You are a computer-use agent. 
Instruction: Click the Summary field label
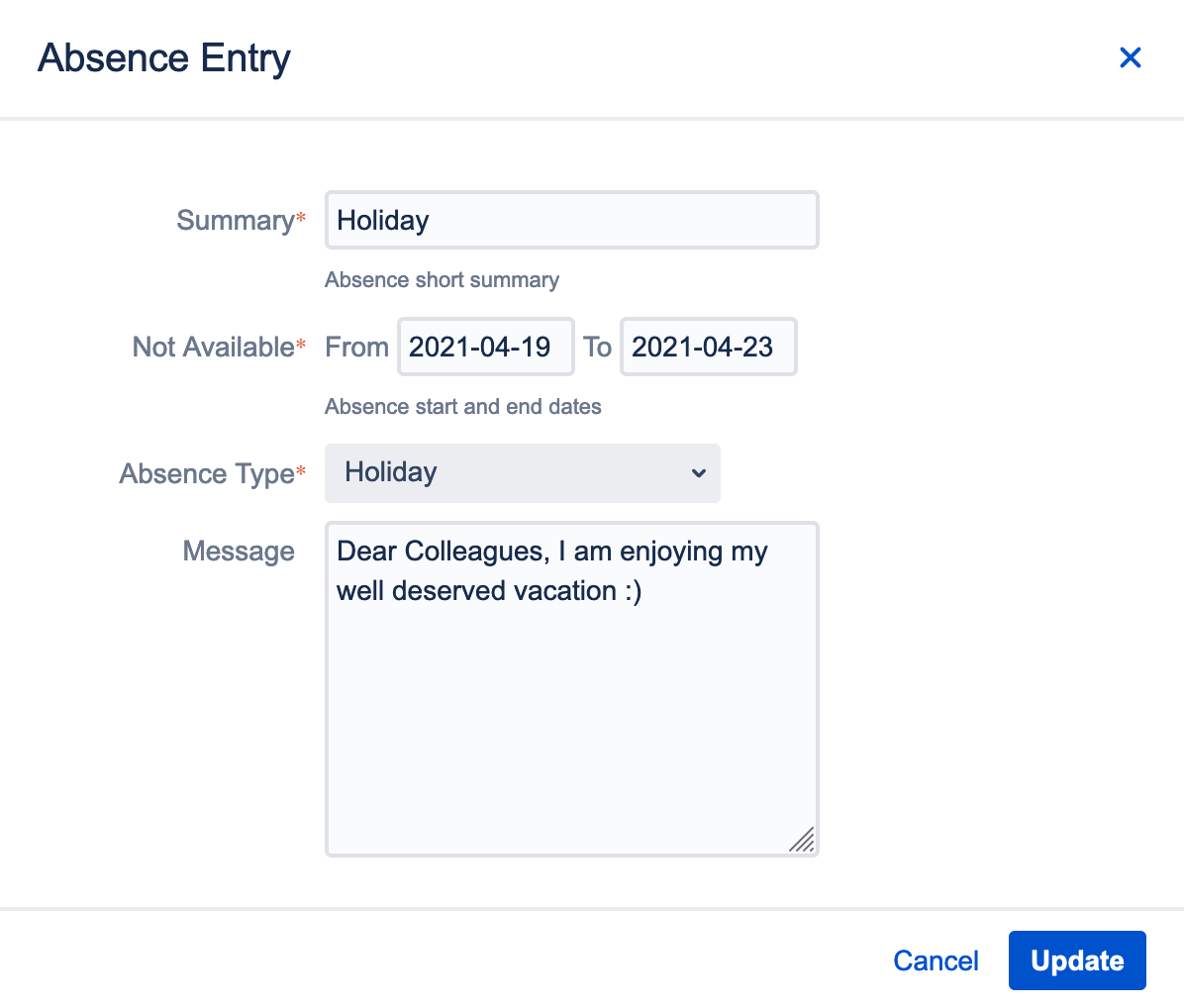pyautogui.click(x=236, y=220)
